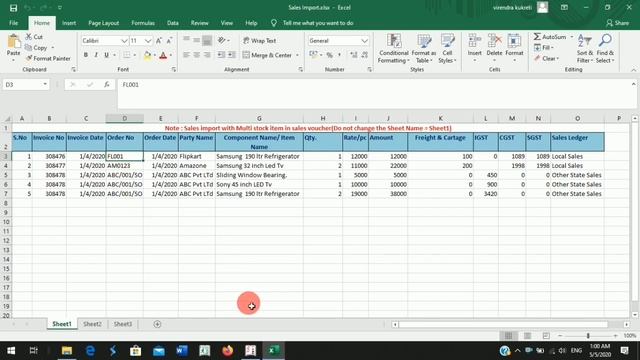This screenshot has height=360, width=640.
Task: Open the Borders button icon
Action: (127, 55)
